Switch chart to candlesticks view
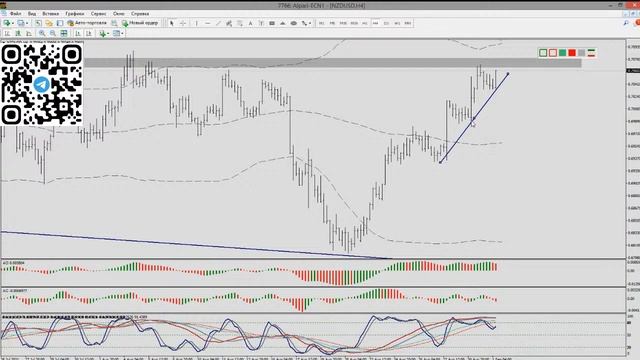Image resolution: width=640 pixels, height=360 pixels. tap(18, 33)
